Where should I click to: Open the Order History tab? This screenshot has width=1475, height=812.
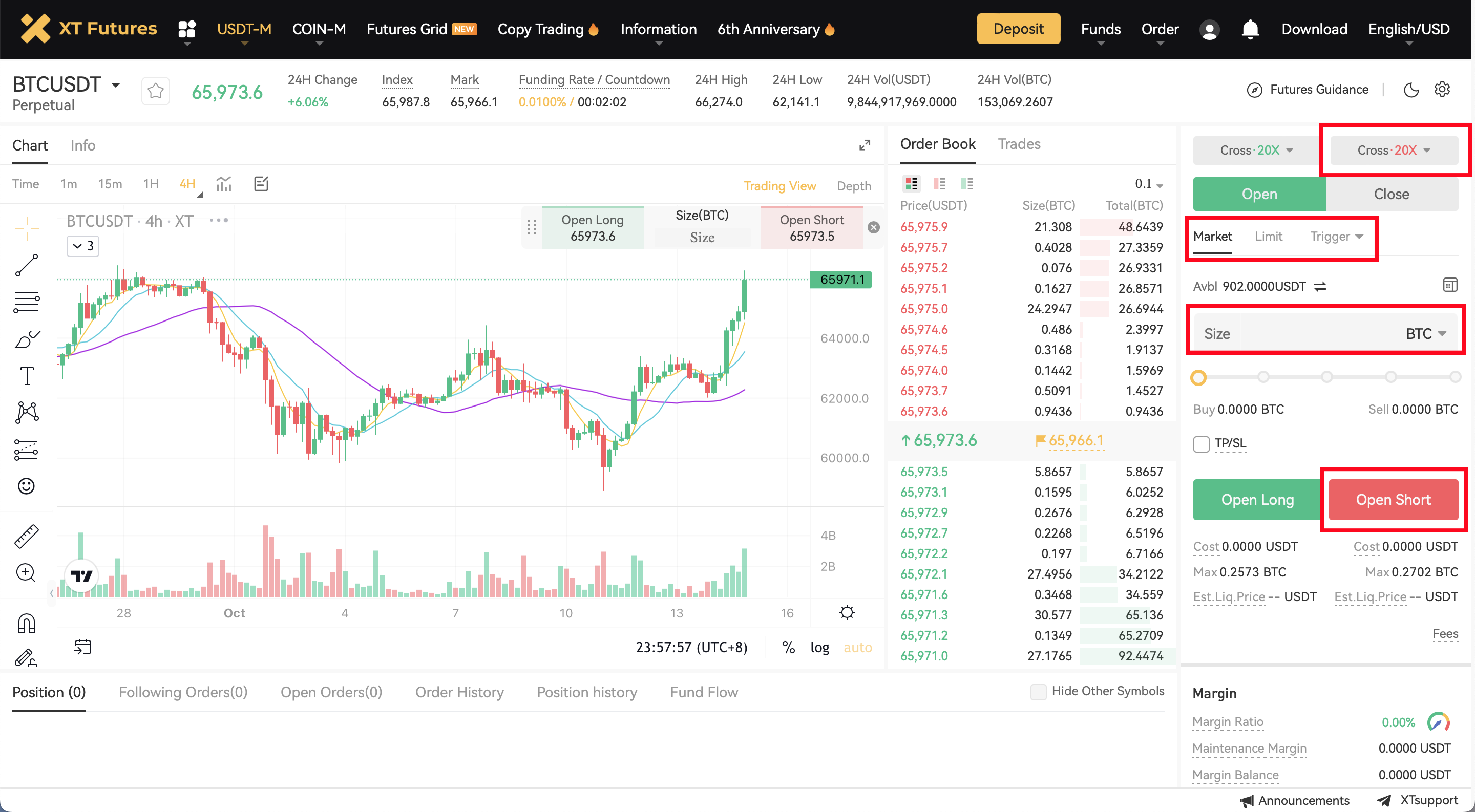[x=459, y=692]
